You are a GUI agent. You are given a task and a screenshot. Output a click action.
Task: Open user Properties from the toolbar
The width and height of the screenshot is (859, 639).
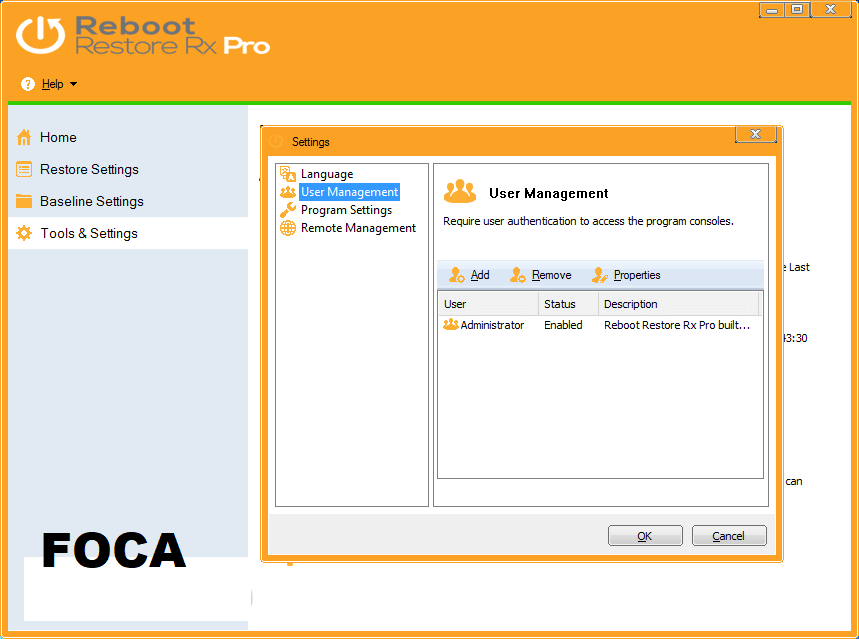click(637, 275)
